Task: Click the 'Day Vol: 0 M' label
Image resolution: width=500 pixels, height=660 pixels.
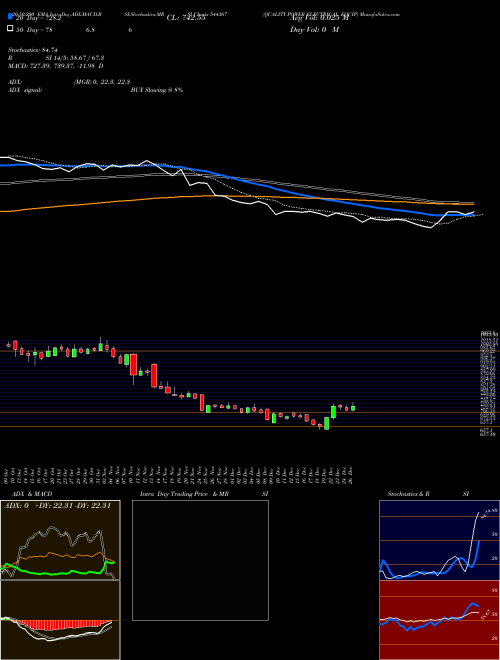Action: 314,29
